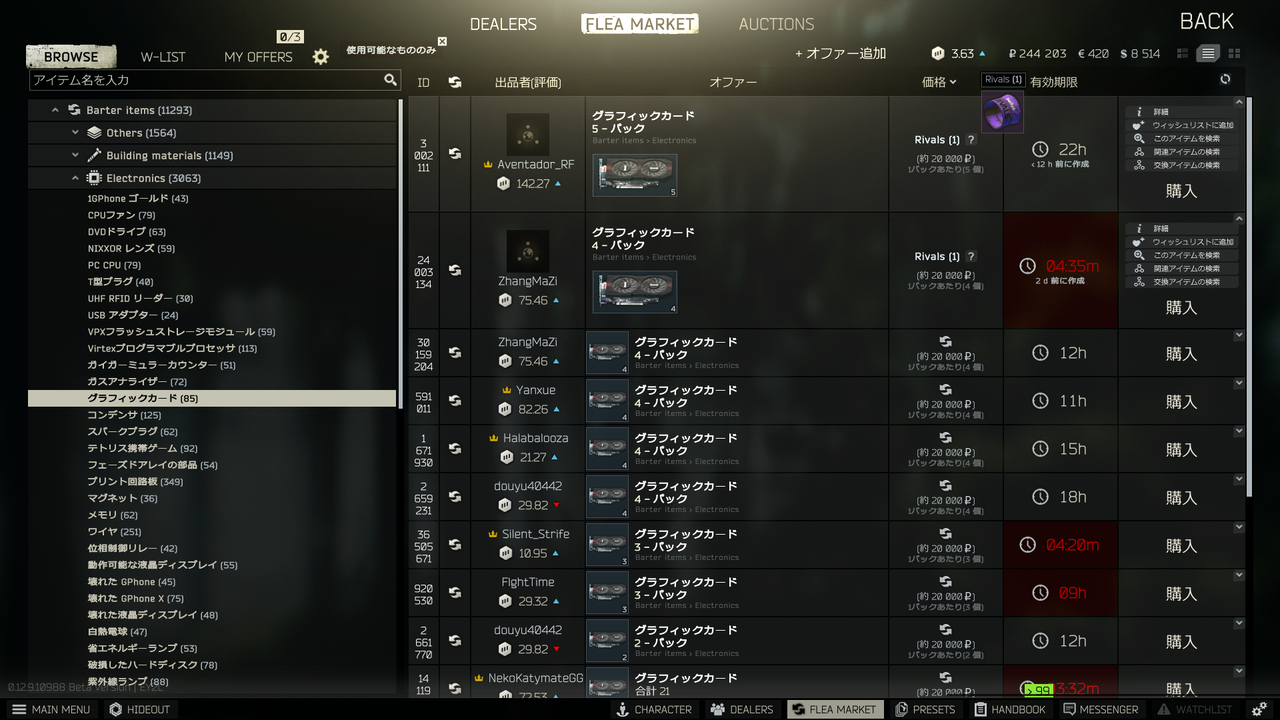Click BACK to leave the market

tap(1207, 21)
